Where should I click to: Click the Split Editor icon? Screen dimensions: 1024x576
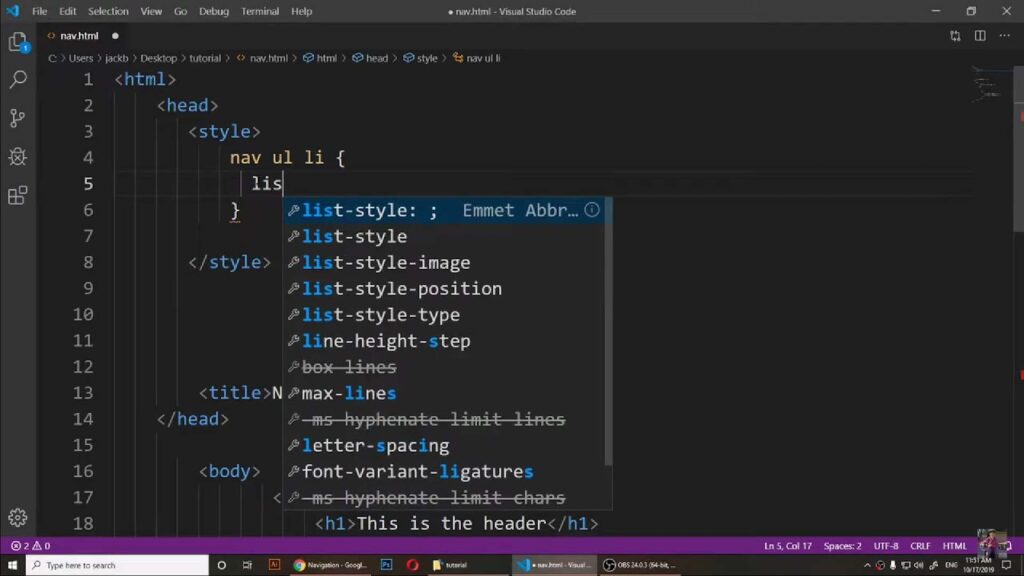[980, 36]
